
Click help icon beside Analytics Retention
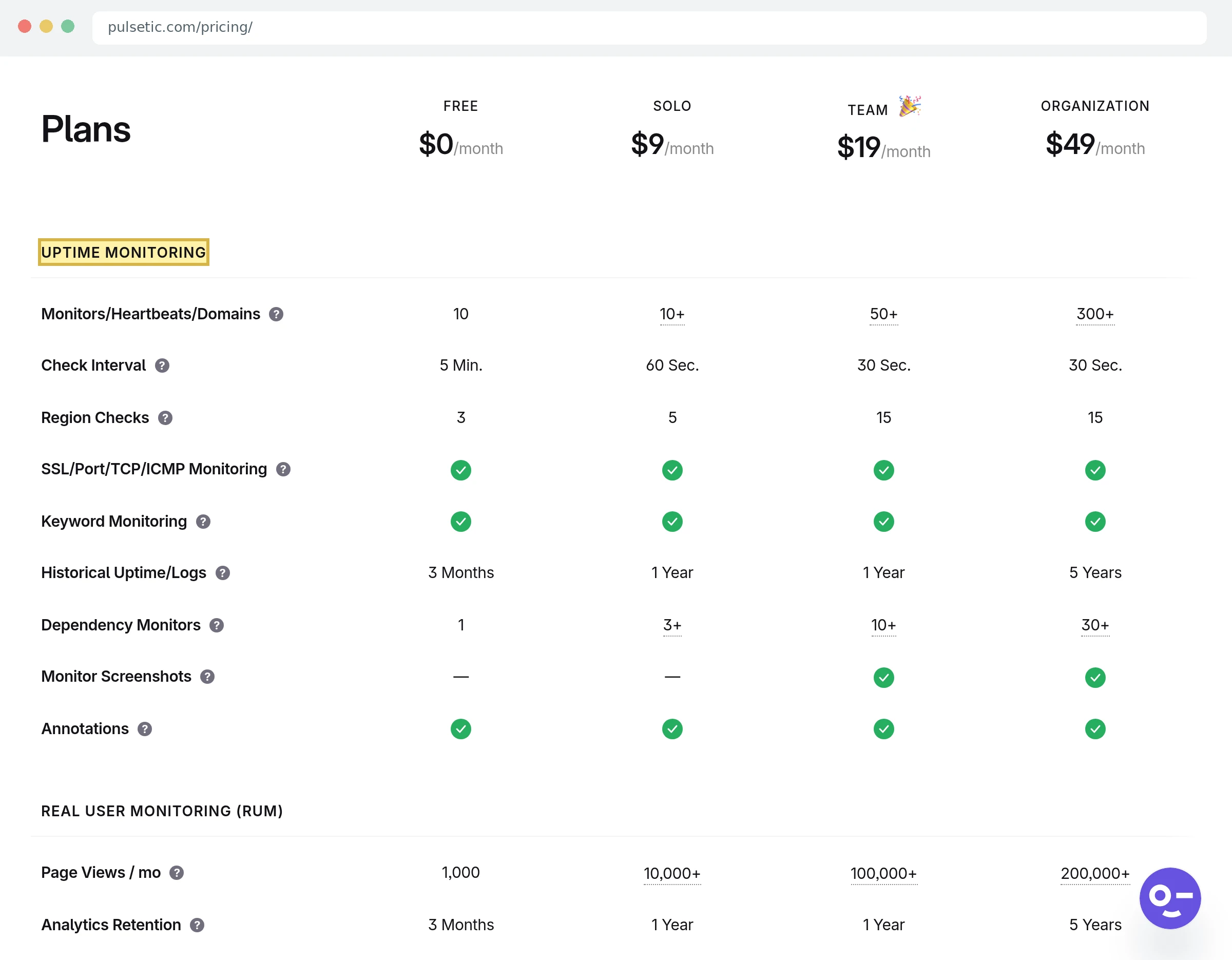[x=197, y=925]
